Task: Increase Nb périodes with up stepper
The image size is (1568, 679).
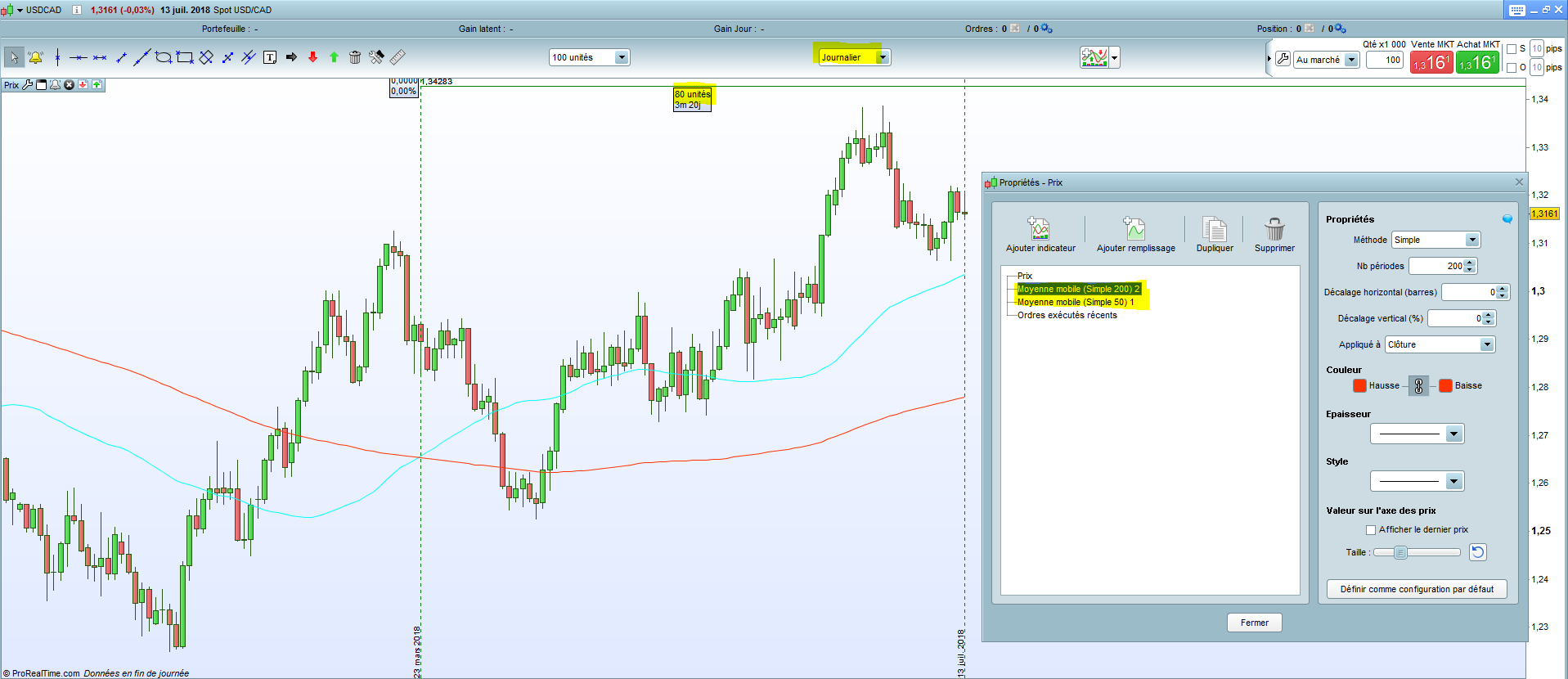Action: (1470, 263)
